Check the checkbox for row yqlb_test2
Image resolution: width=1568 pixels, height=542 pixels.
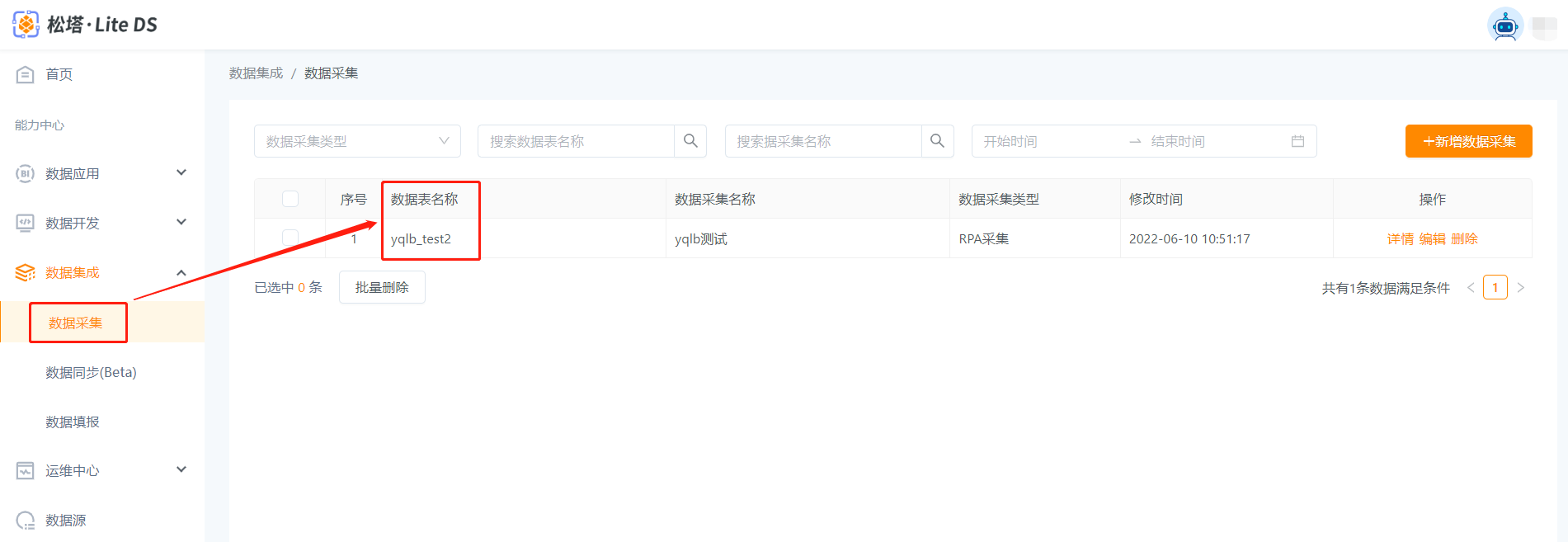(290, 238)
